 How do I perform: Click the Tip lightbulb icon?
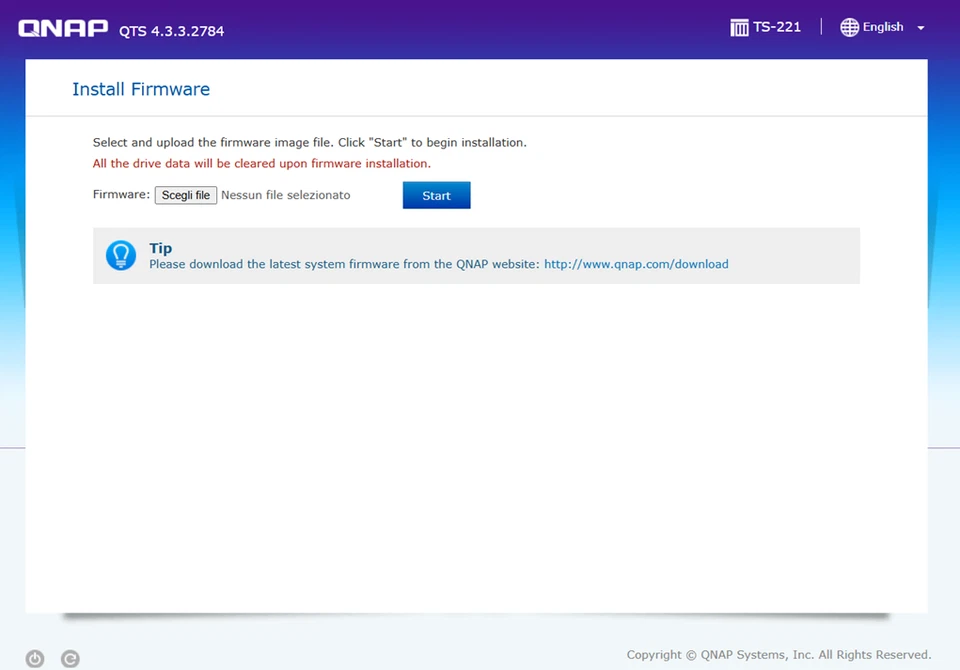point(121,255)
